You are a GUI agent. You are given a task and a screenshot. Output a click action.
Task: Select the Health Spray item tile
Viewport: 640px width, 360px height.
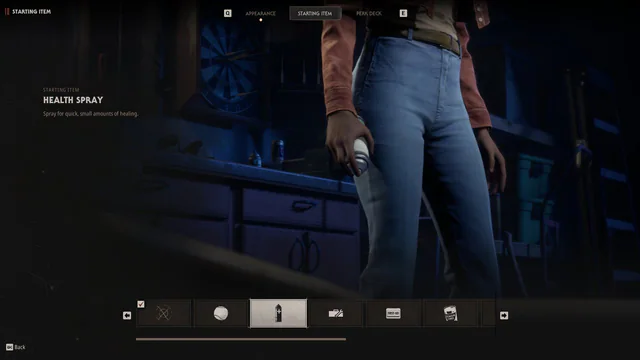click(278, 313)
